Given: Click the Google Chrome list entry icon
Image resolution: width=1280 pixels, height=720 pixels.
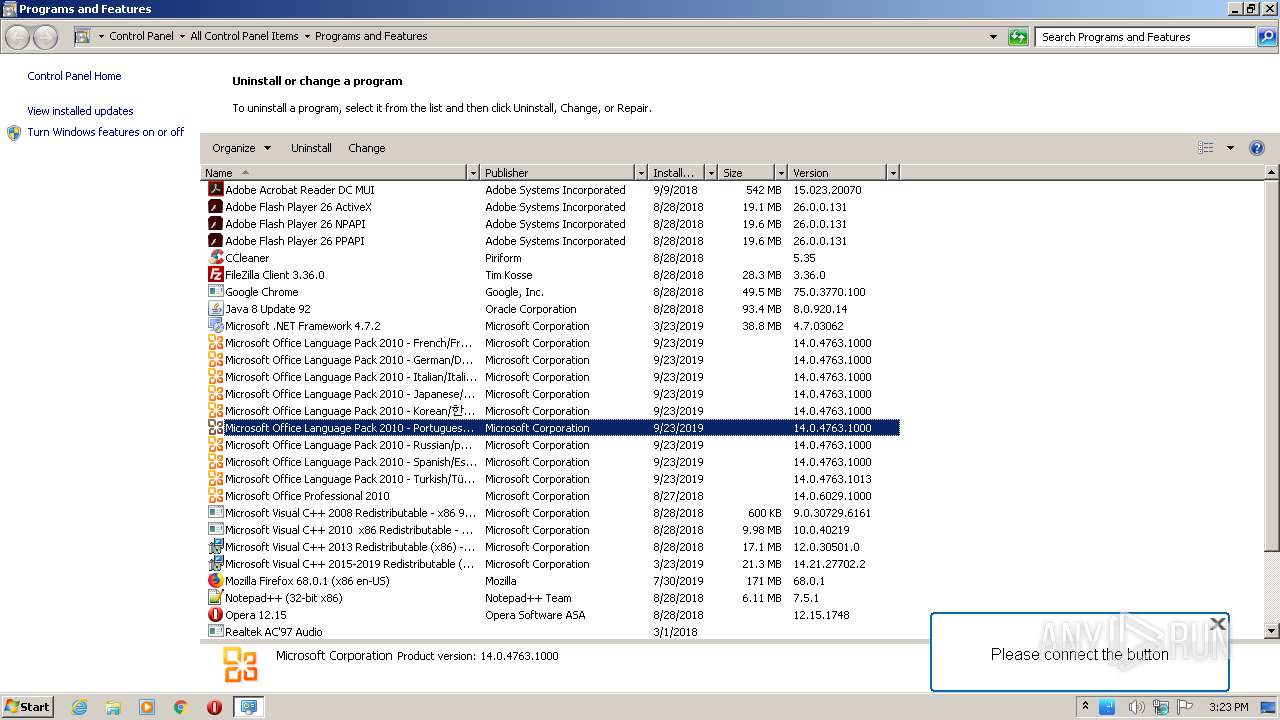Looking at the screenshot, I should pos(215,291).
